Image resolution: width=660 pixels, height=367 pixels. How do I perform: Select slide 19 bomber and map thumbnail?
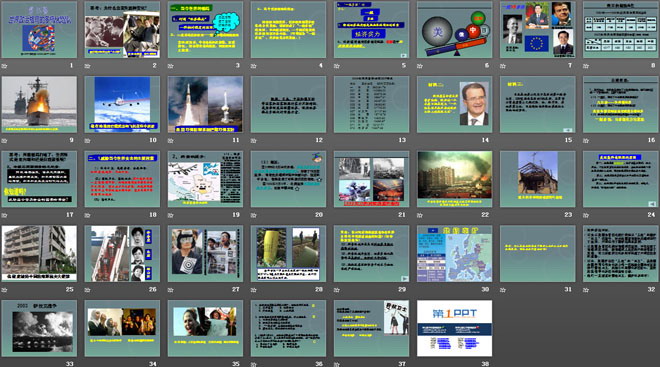(x=205, y=179)
